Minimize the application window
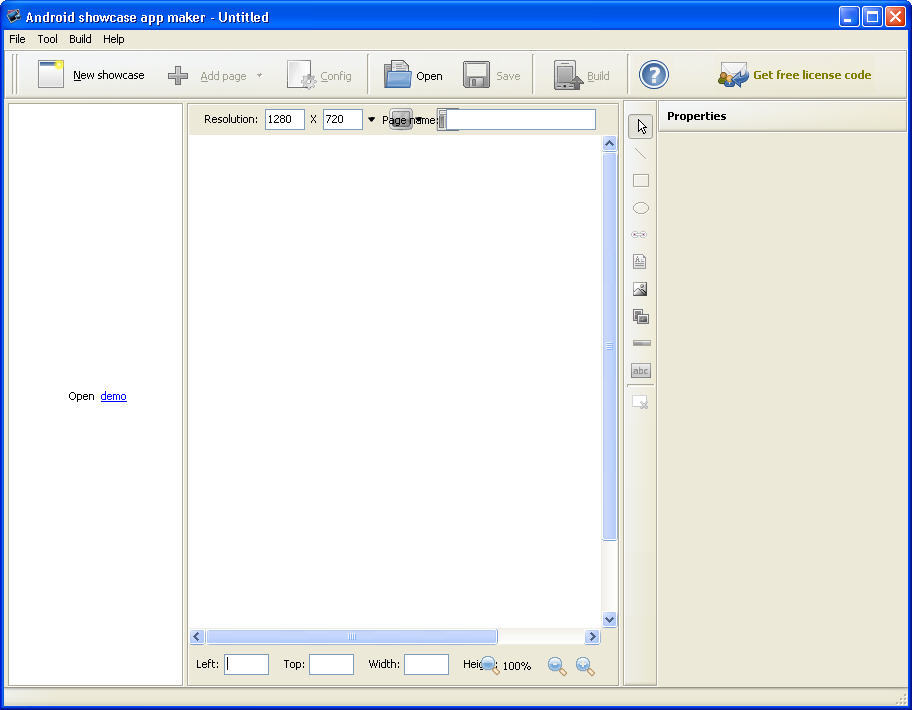This screenshot has width=912, height=710. click(849, 17)
